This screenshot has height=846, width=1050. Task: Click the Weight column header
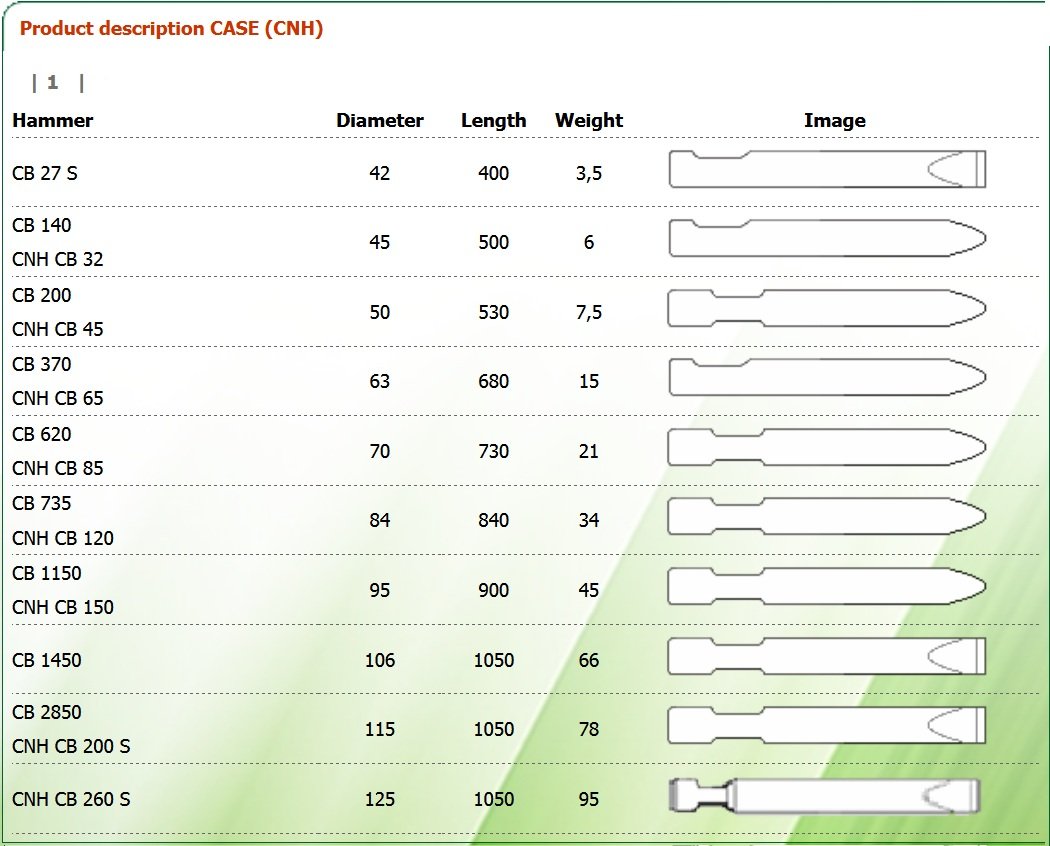tap(589, 121)
